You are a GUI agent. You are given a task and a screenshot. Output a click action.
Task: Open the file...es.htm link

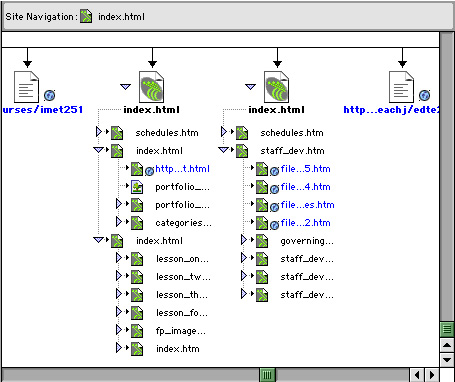pyautogui.click(x=307, y=205)
